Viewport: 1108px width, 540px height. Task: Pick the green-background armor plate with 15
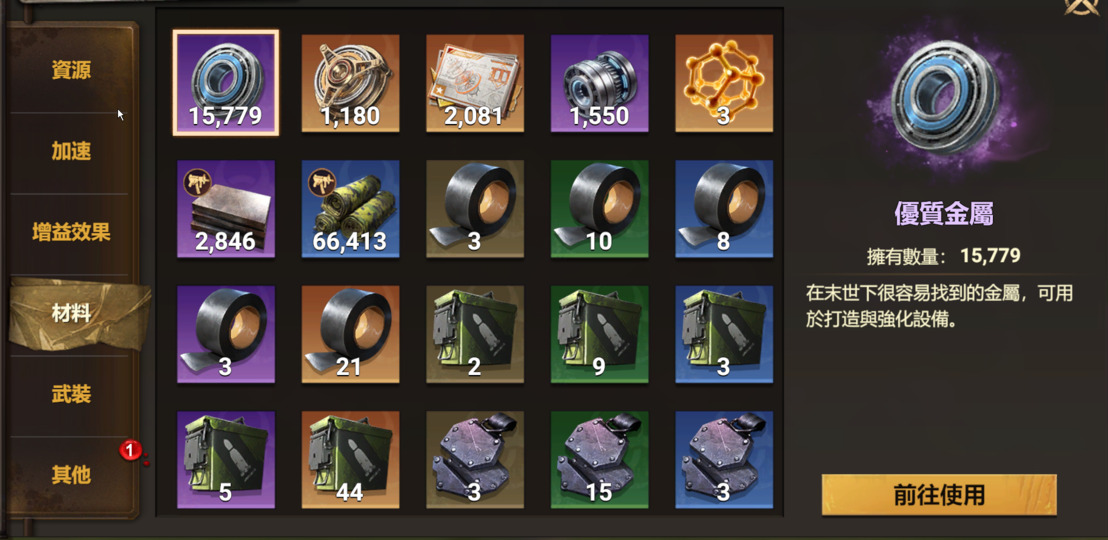tap(599, 459)
